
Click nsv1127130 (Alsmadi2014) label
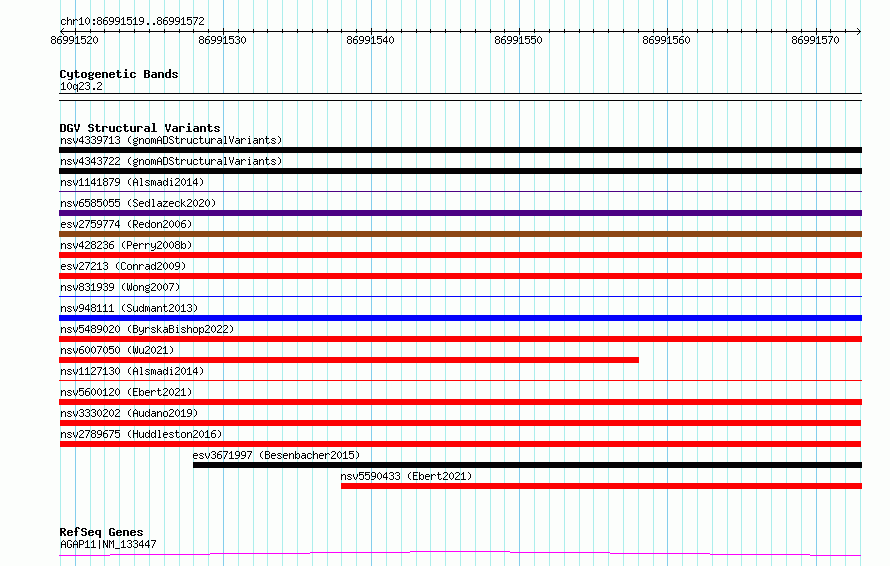[132, 371]
